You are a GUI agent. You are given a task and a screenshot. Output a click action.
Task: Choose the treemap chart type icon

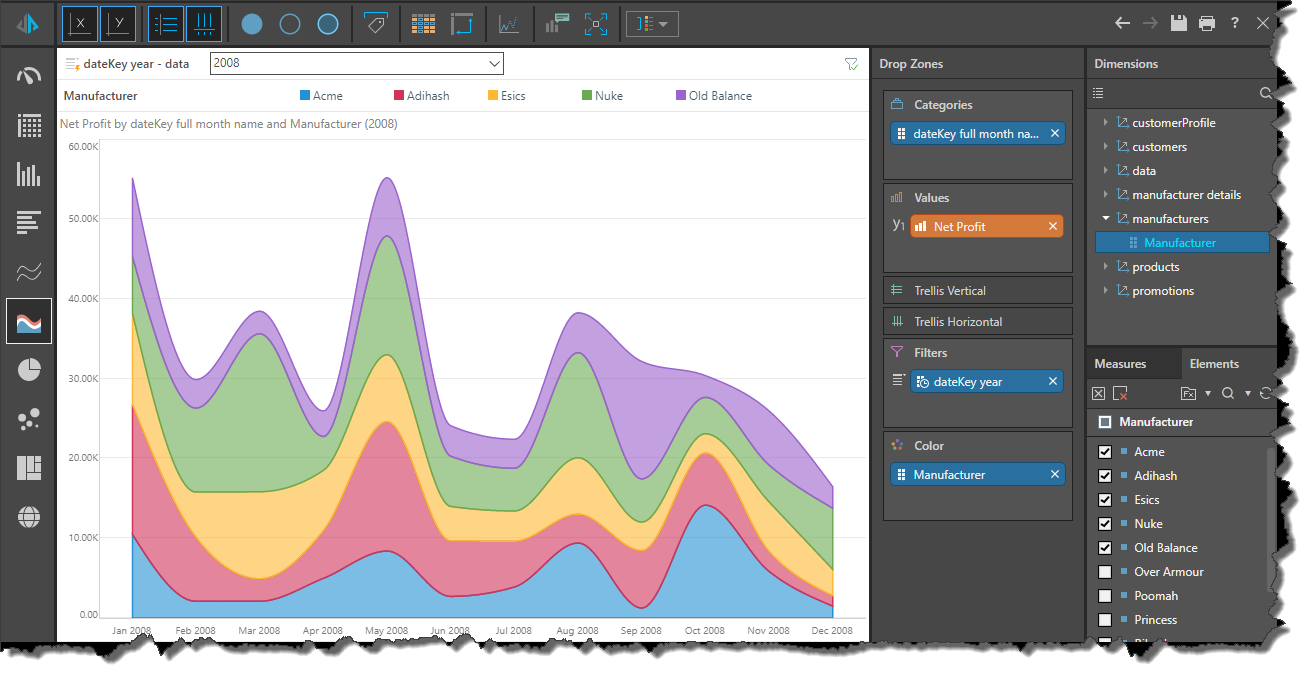point(29,468)
